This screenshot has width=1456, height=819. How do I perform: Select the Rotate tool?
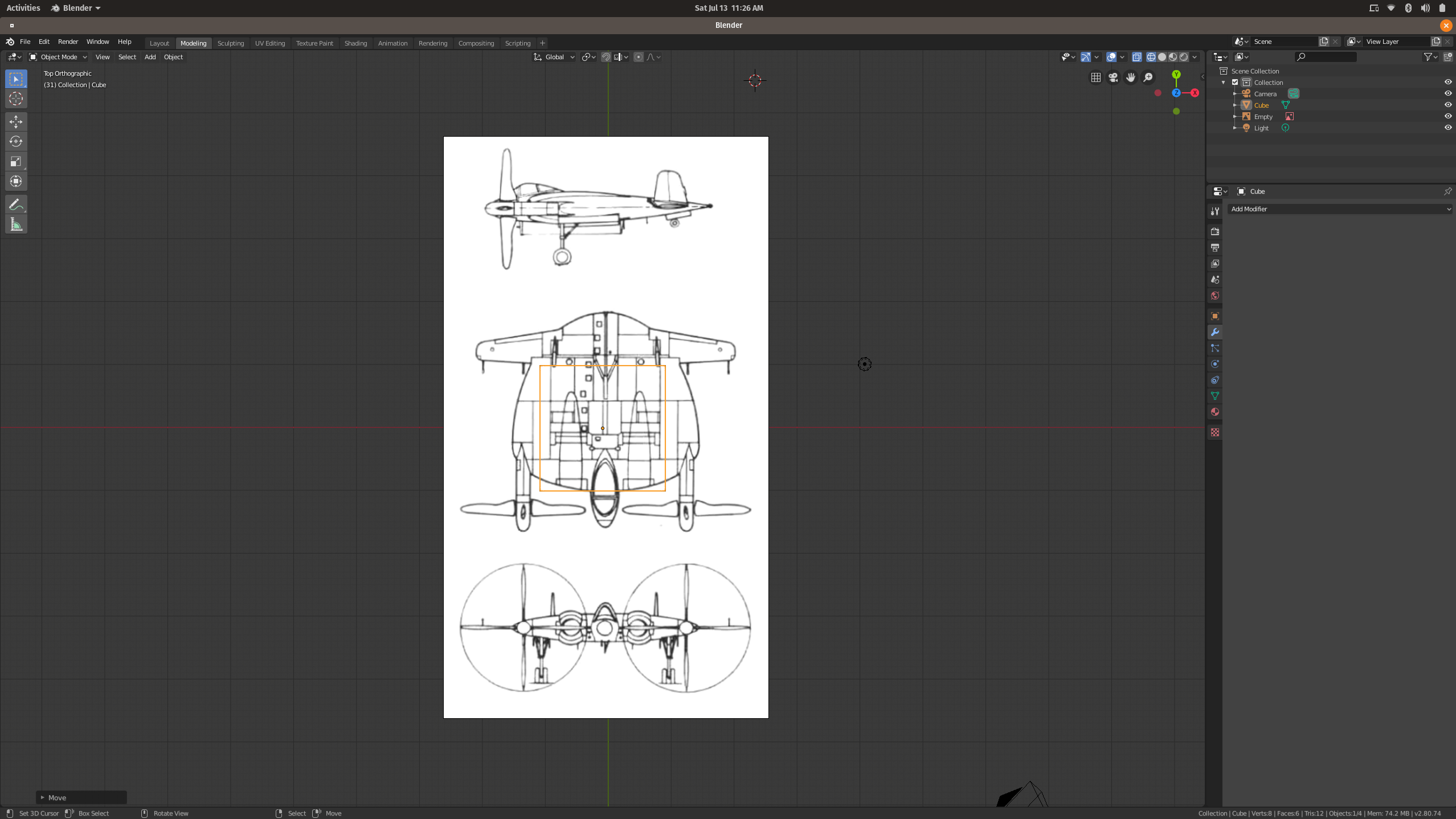coord(16,141)
